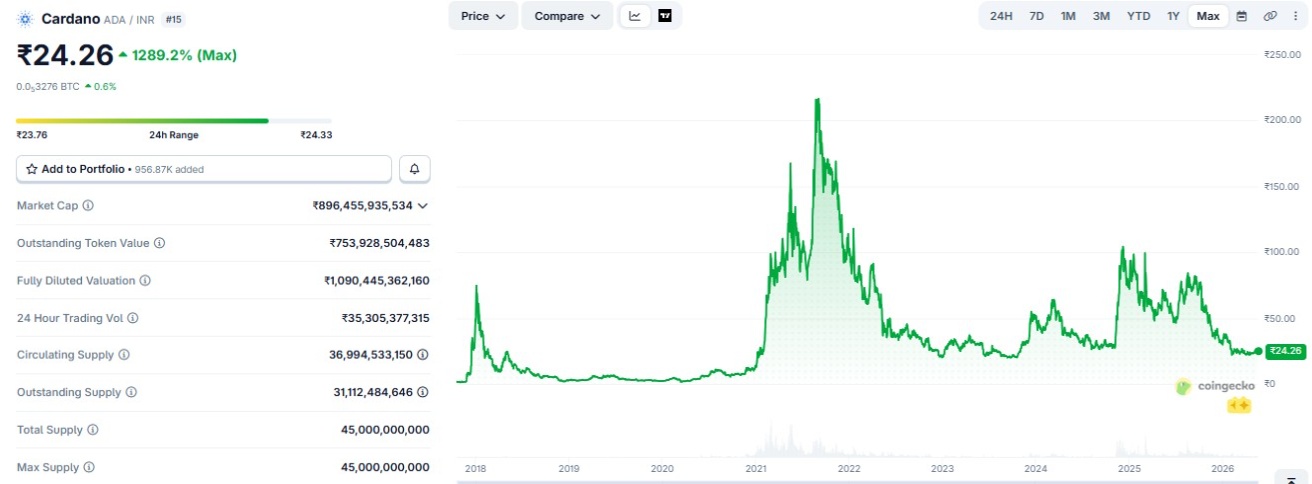This screenshot has width=1312, height=484.
Task: Click the 24h Range progress bar
Action: 173,121
